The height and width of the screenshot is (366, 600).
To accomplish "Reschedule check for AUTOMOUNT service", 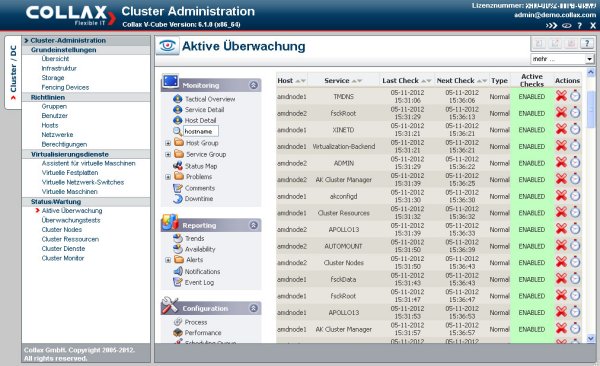I will 575,245.
